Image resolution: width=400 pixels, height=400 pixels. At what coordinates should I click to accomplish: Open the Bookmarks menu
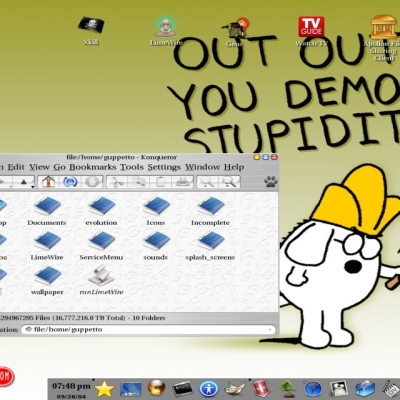(x=93, y=167)
